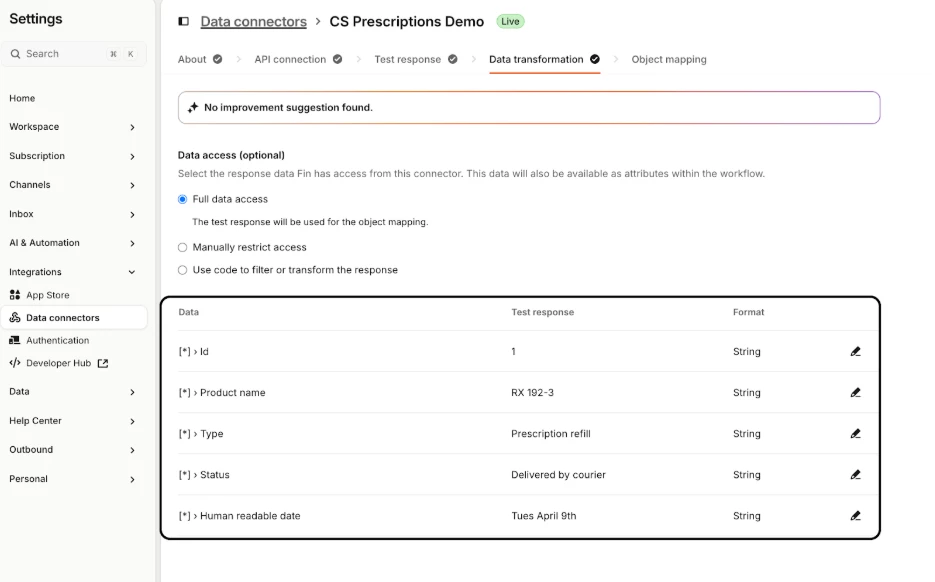
Task: Collapse the Integrations section
Action: pos(132,272)
